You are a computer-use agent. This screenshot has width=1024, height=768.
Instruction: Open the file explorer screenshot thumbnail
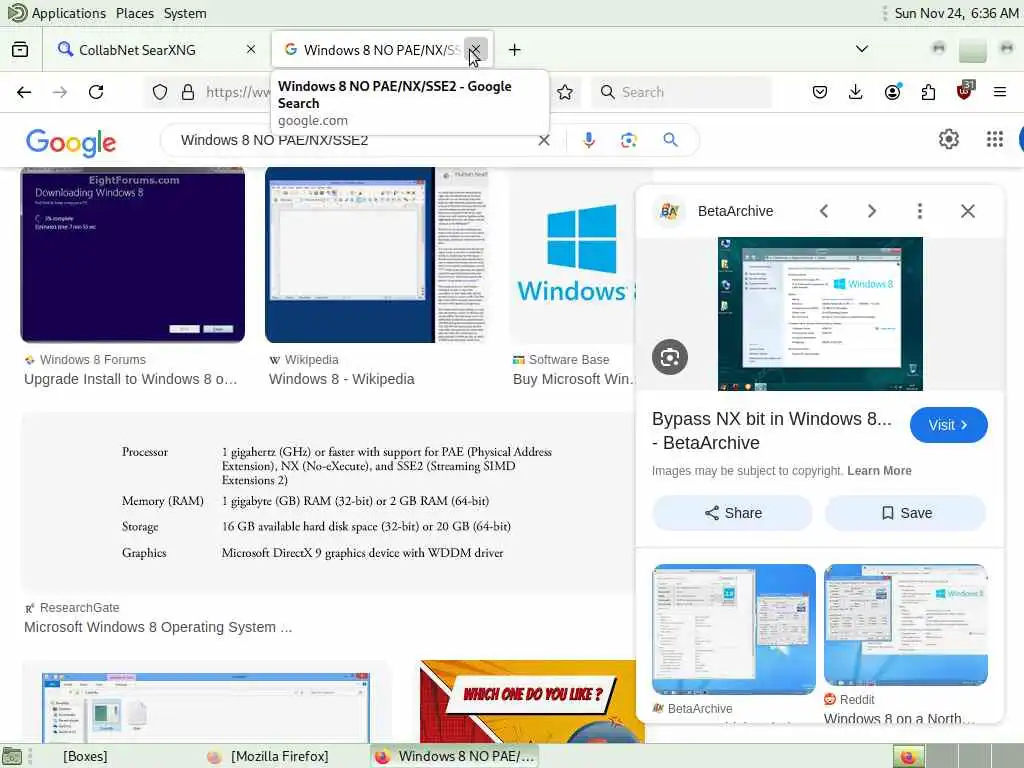coord(206,703)
